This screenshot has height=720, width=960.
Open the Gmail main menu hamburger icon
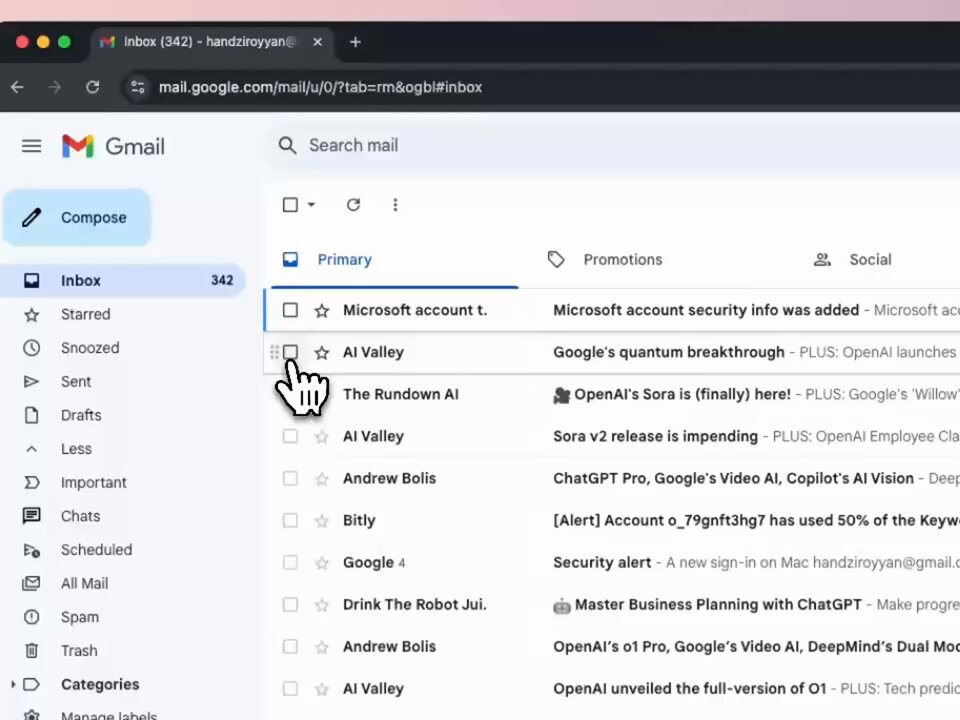31,146
